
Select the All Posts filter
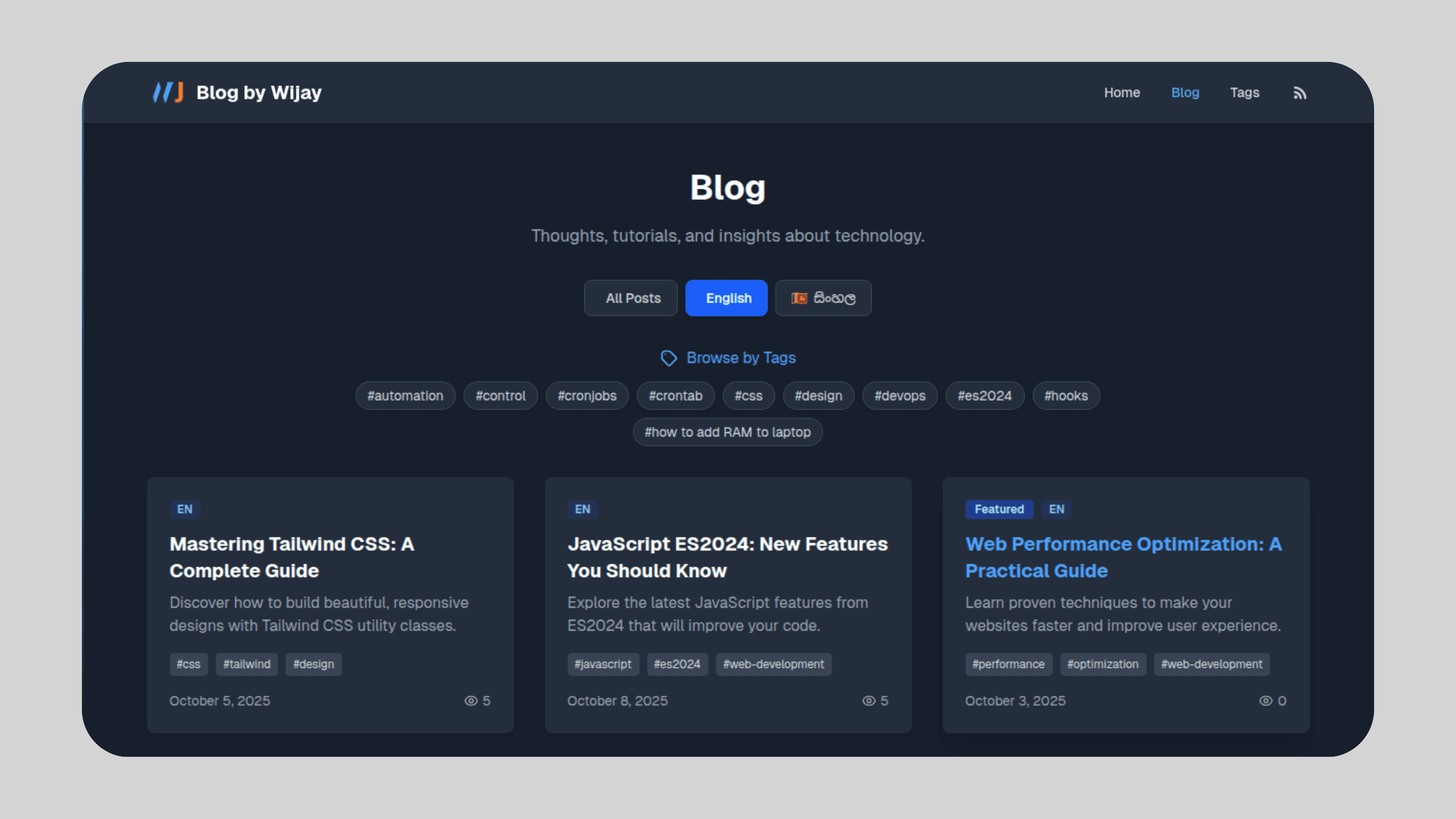point(630,298)
